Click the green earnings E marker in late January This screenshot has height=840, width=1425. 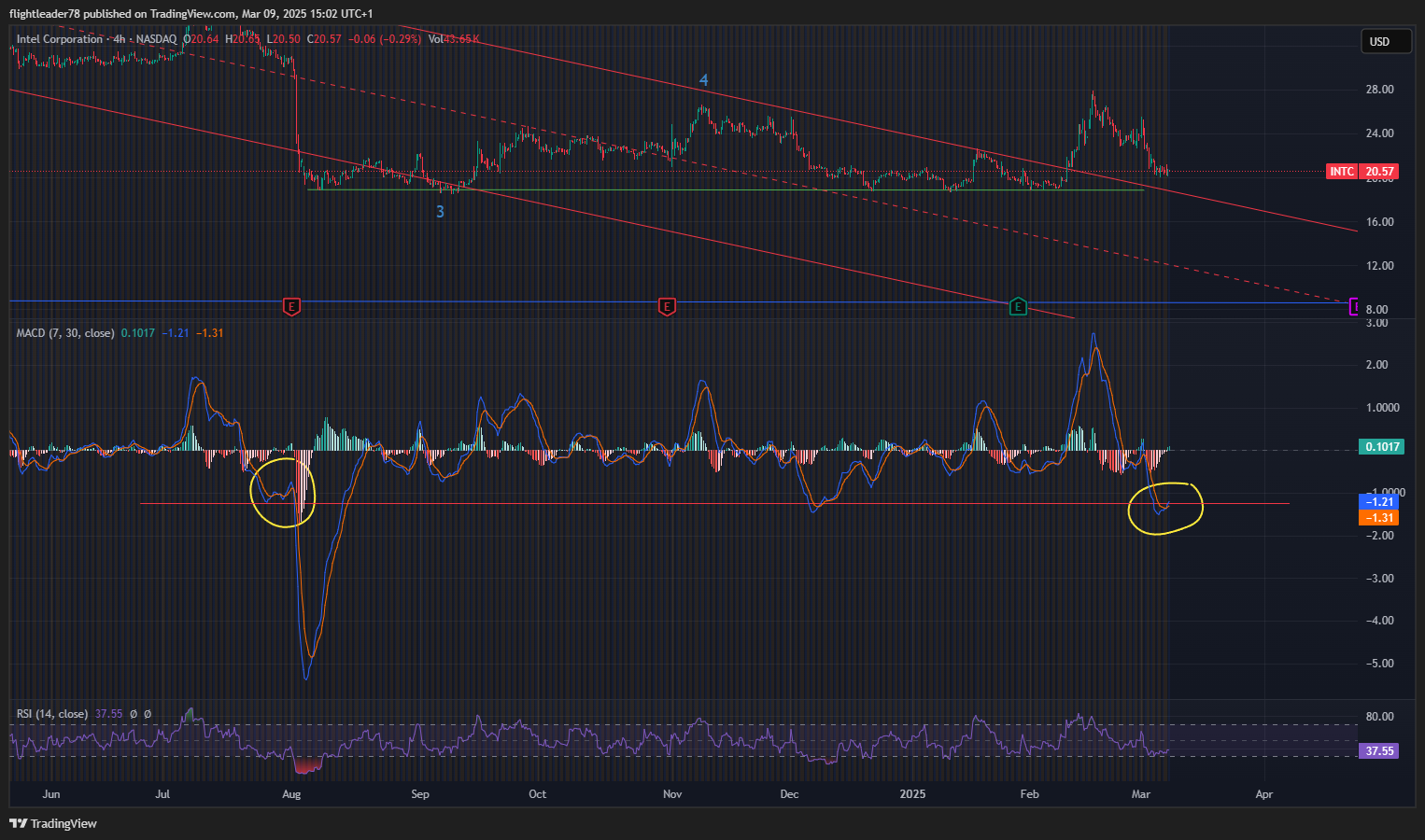tap(1018, 306)
